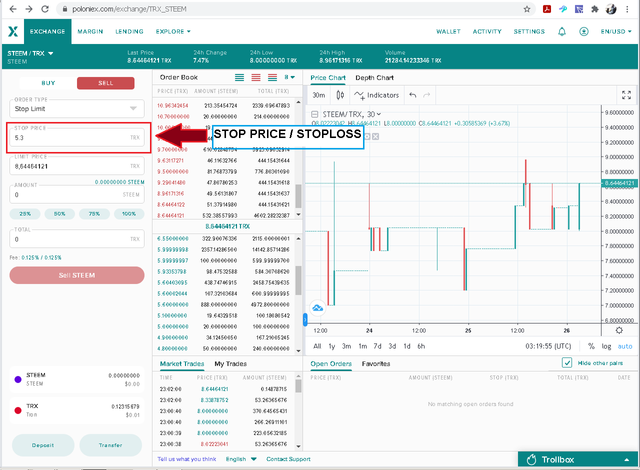
Task: Click the Limit Price input field
Action: tap(77, 166)
